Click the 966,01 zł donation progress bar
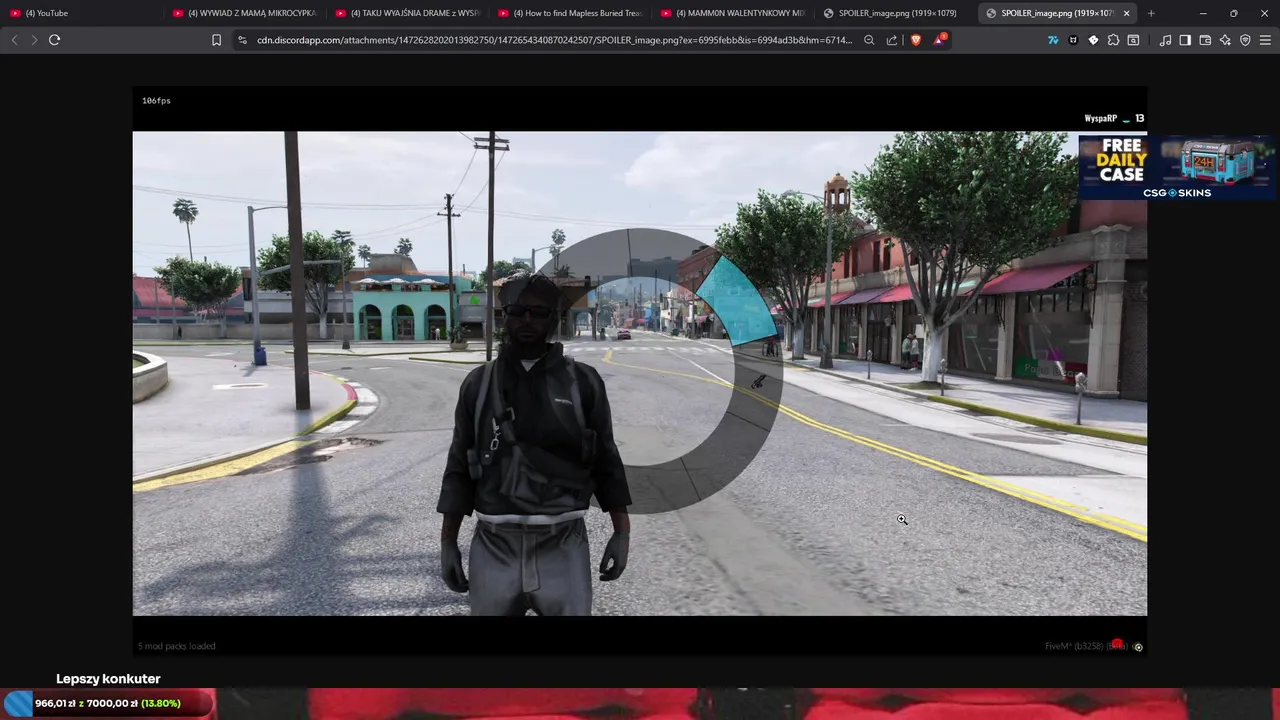Screen dimensions: 1280x720 pyautogui.click(x=108, y=703)
